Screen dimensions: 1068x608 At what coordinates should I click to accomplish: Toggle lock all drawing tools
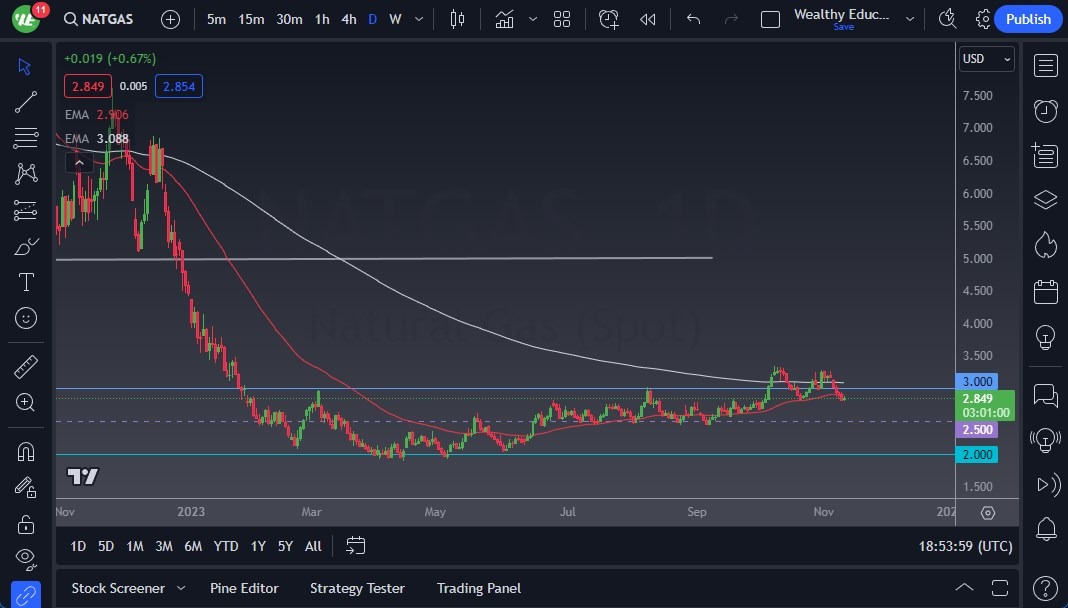26,523
